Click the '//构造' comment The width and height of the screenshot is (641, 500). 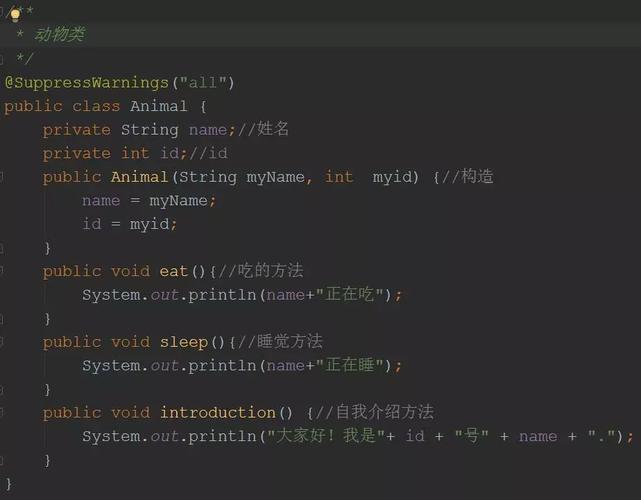coord(468,177)
